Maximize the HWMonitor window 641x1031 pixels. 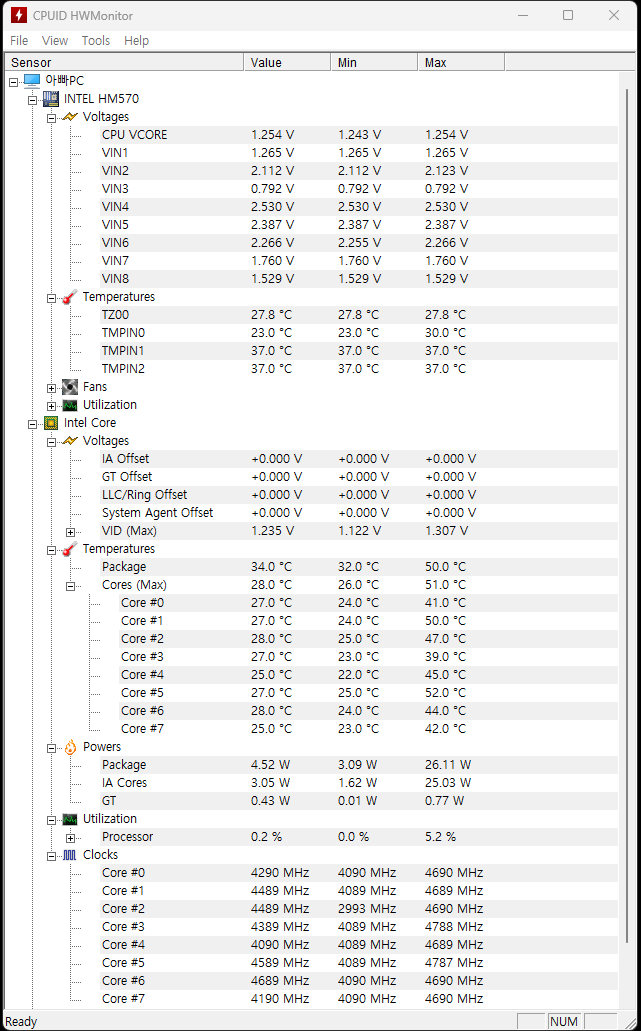pyautogui.click(x=568, y=15)
